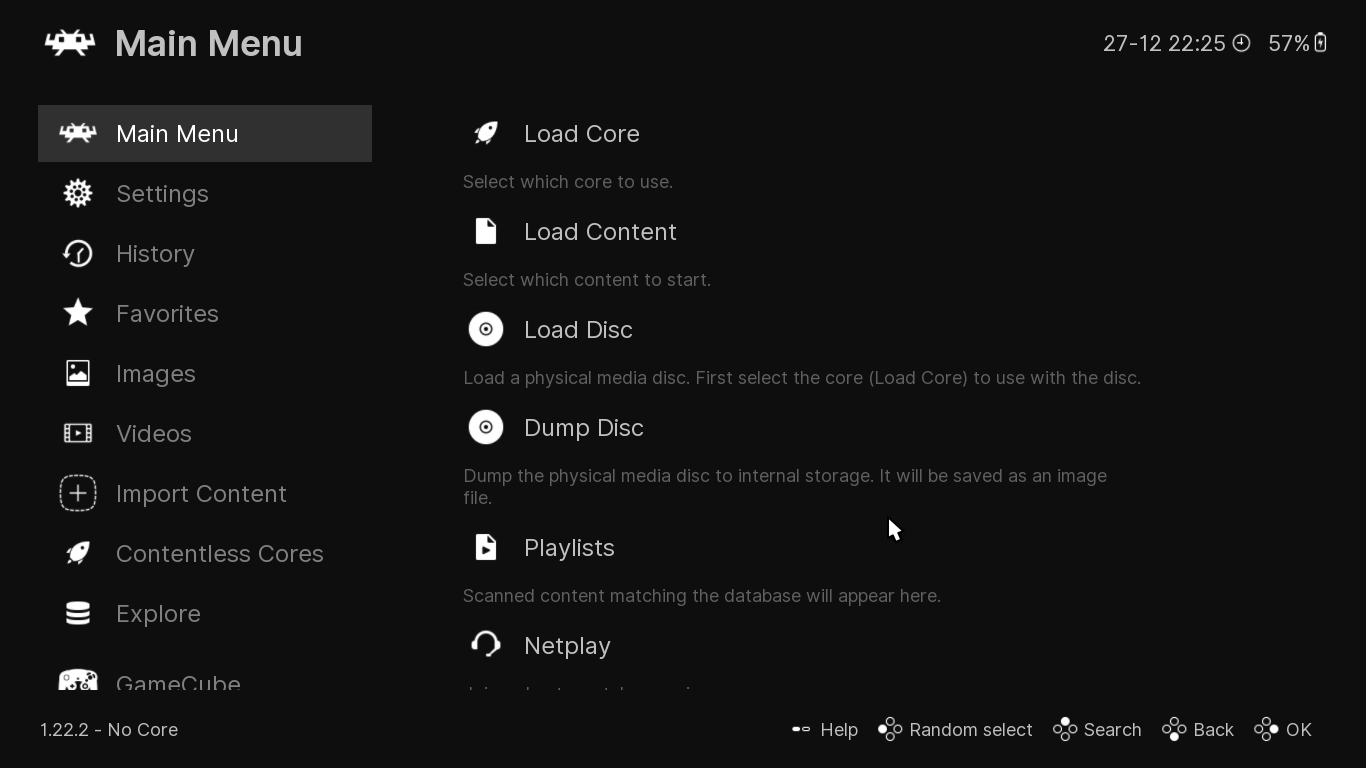The image size is (1366, 768).
Task: Open History in the sidebar
Action: 205,253
